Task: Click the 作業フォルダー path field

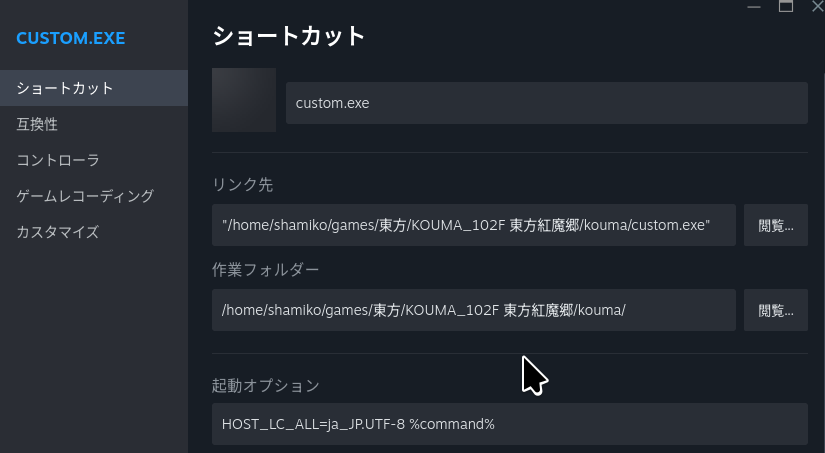Action: pyautogui.click(x=474, y=310)
